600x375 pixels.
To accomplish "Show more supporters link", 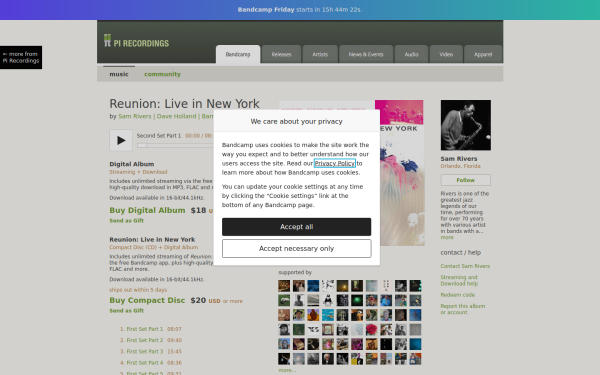I will (287, 370).
